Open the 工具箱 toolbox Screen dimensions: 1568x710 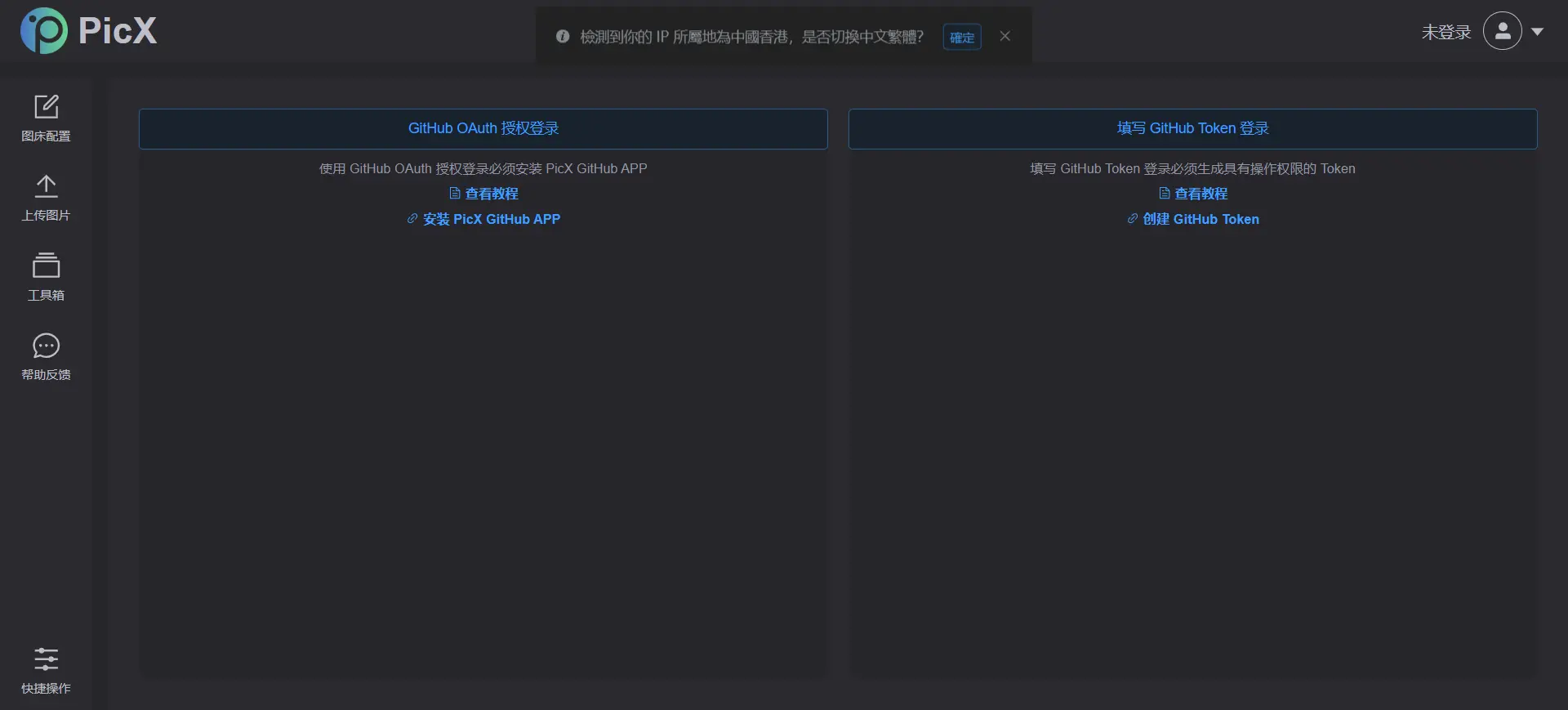[x=46, y=278]
